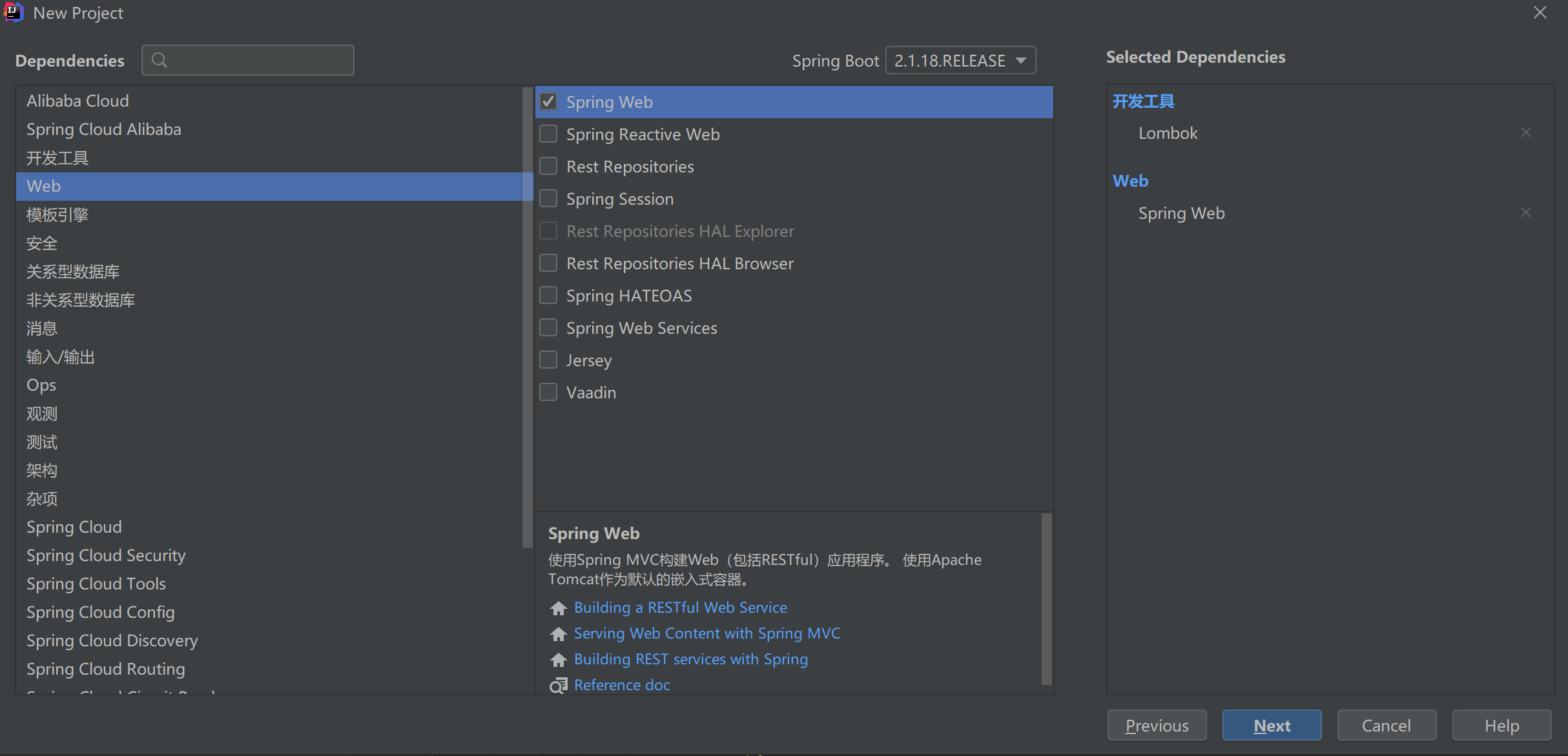
Task: Select the Spring Cloud category
Action: [73, 526]
